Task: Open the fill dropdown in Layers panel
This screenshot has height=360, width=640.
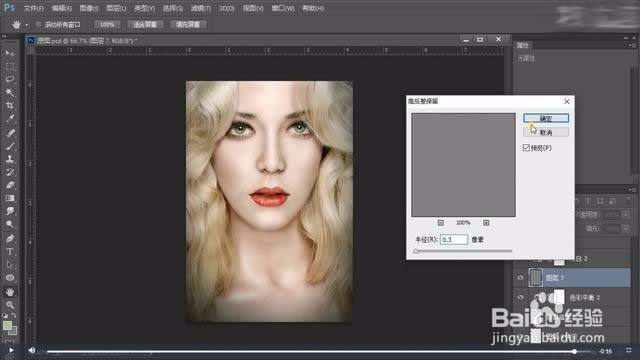Action: pyautogui.click(x=625, y=229)
